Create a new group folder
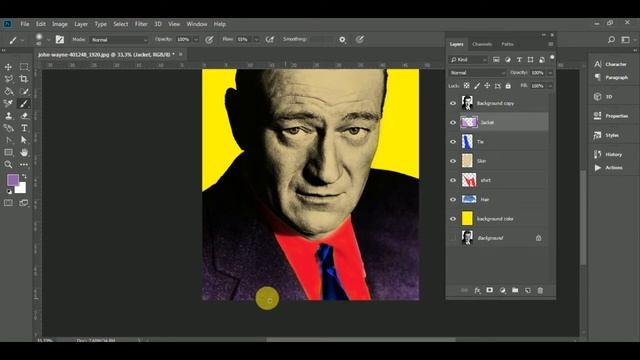Image resolution: width=640 pixels, height=360 pixels. [515, 290]
